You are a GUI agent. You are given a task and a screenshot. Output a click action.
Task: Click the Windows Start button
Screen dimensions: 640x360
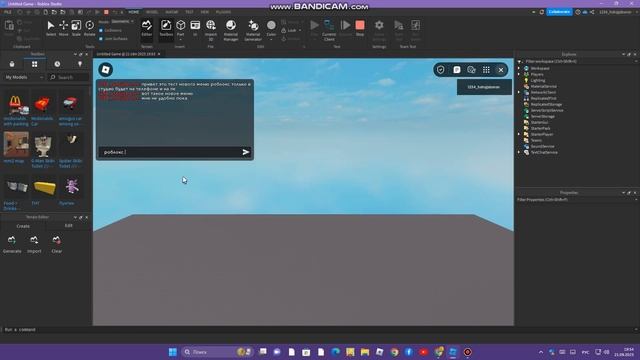click(x=173, y=352)
